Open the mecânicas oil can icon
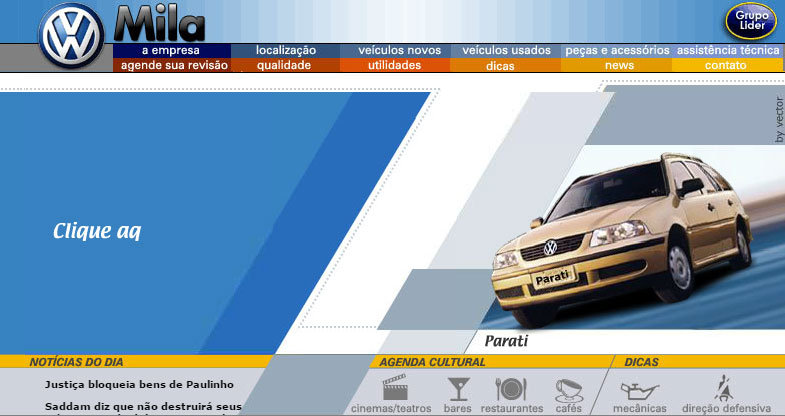785x416 pixels. [639, 390]
